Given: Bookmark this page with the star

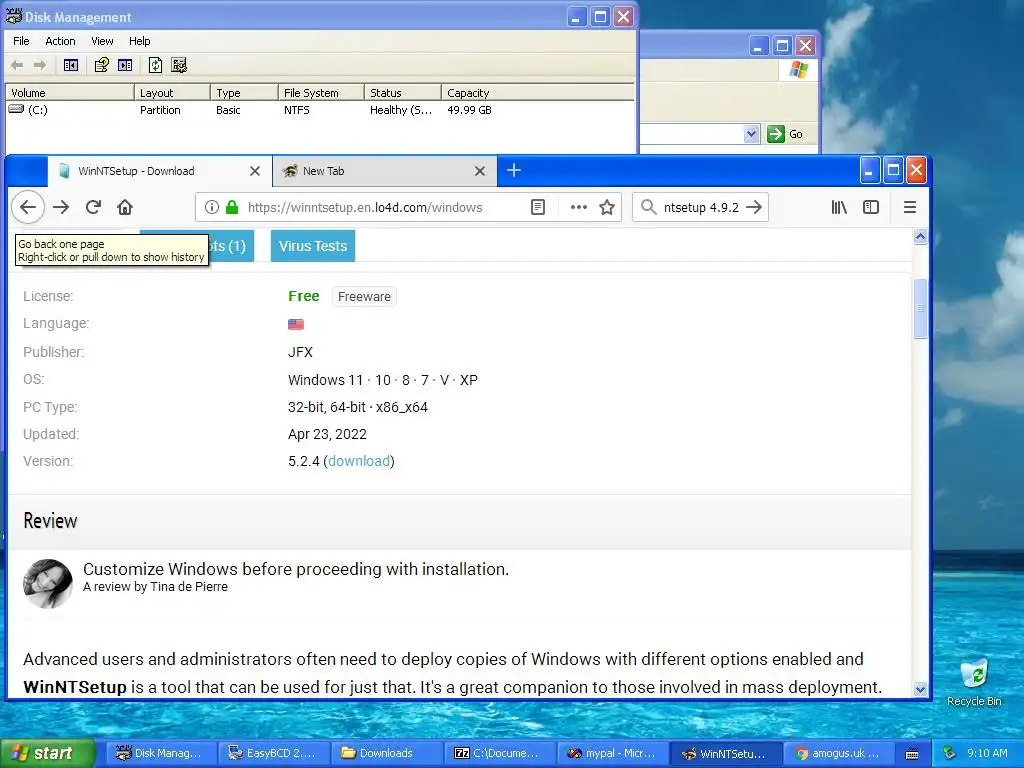Looking at the screenshot, I should coord(607,208).
